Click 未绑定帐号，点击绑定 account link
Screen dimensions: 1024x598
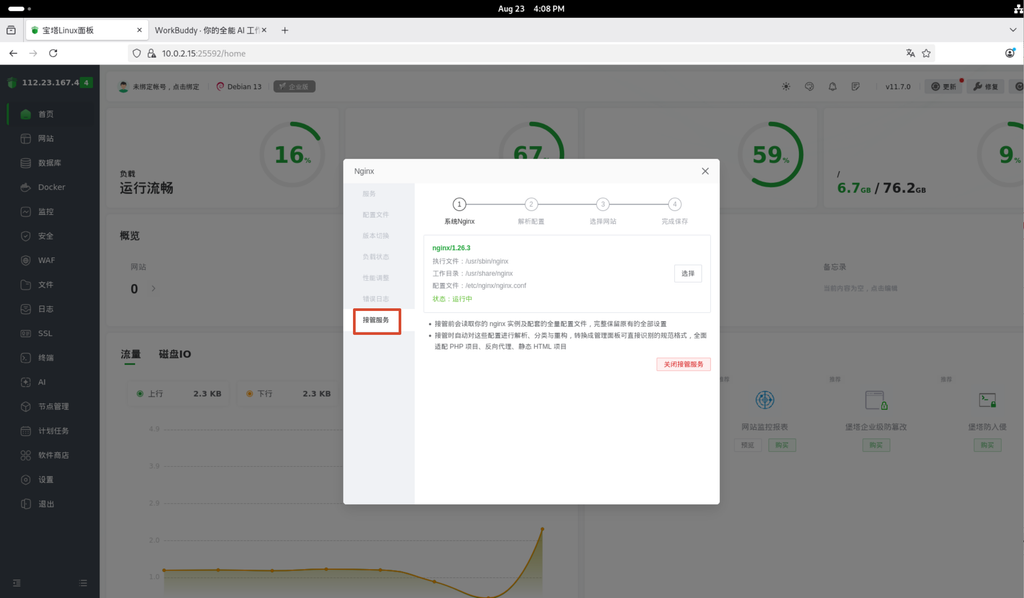(x=166, y=87)
